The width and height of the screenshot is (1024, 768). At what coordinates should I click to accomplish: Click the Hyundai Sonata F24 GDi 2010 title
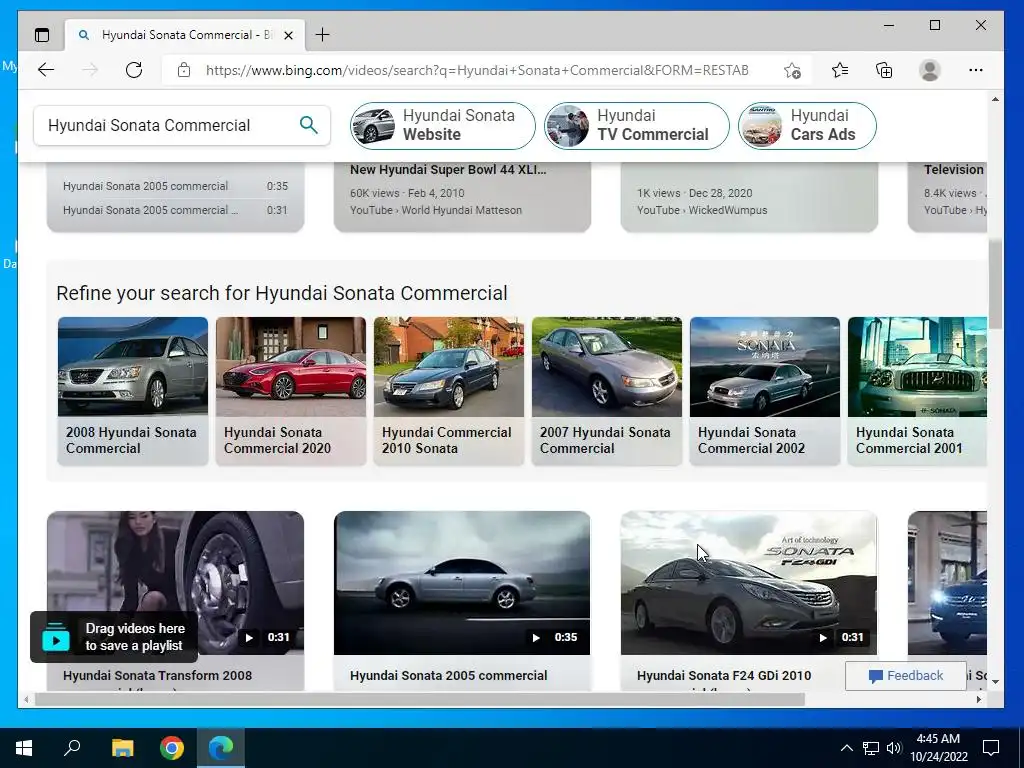(x=724, y=676)
